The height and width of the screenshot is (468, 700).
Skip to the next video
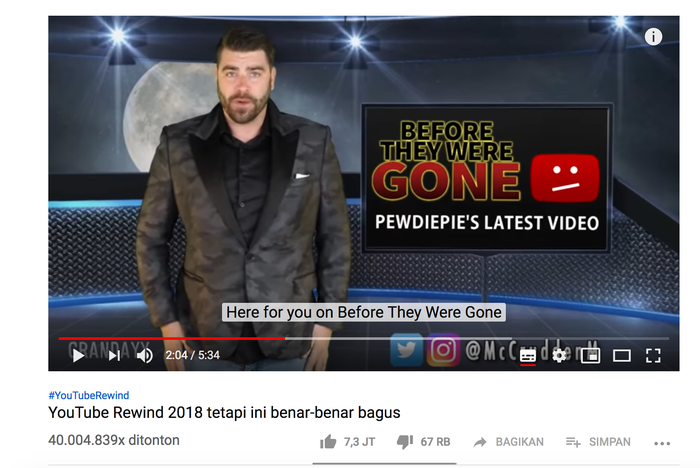[x=114, y=356]
